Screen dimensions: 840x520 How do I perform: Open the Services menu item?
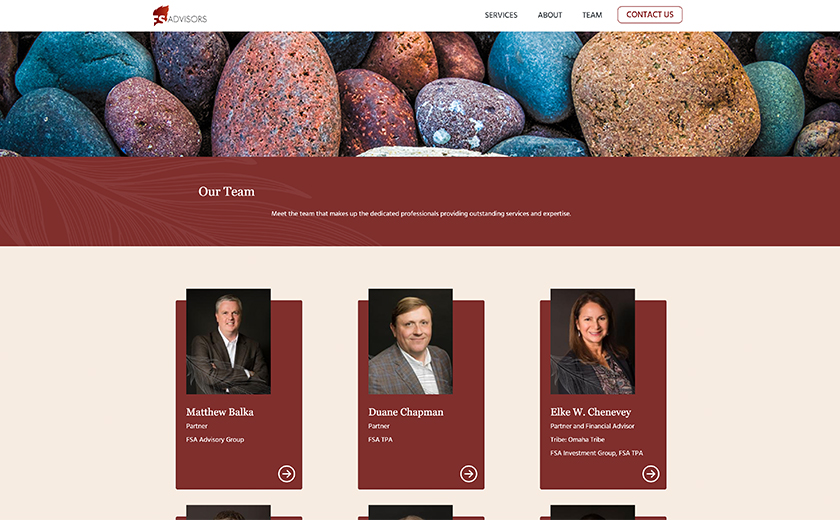[x=501, y=15]
